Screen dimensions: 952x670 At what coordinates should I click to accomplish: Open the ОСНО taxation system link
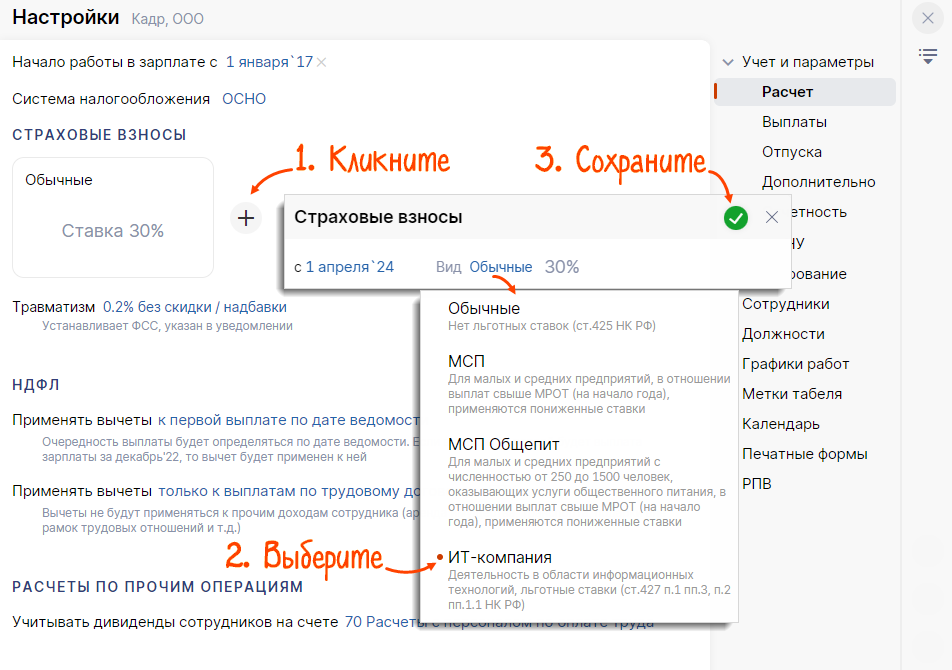coord(244,98)
